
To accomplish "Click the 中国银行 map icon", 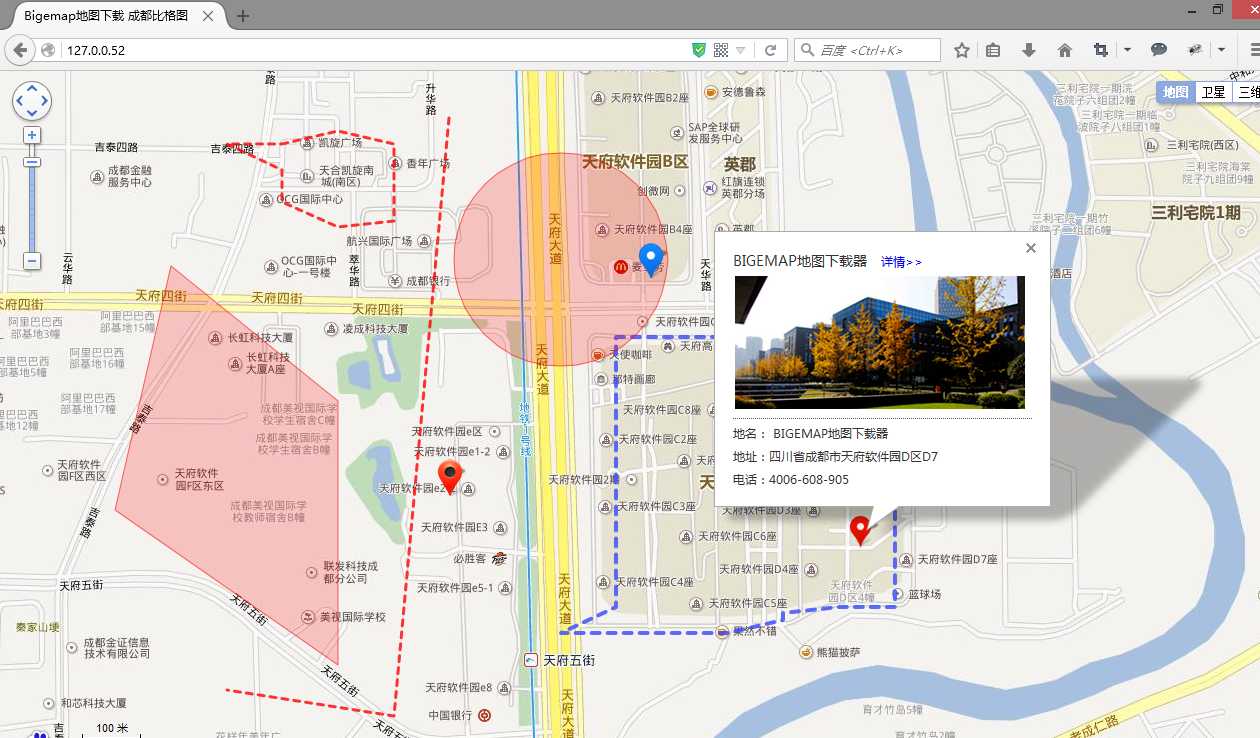I will coord(484,715).
